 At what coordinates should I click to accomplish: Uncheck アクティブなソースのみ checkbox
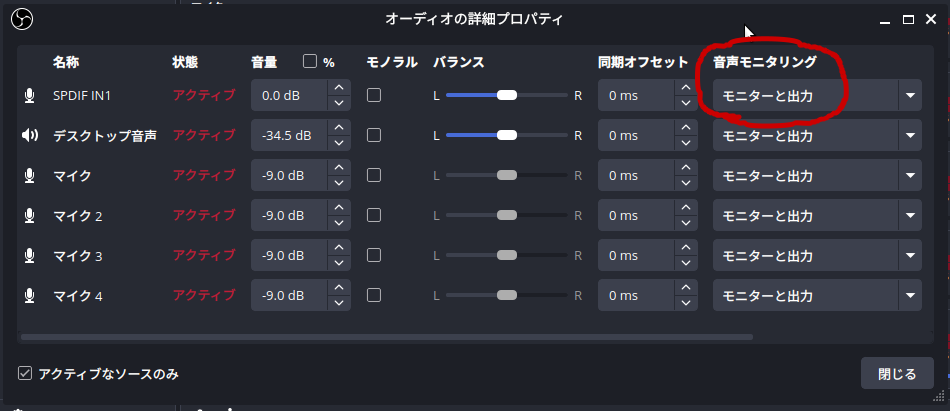(25, 374)
